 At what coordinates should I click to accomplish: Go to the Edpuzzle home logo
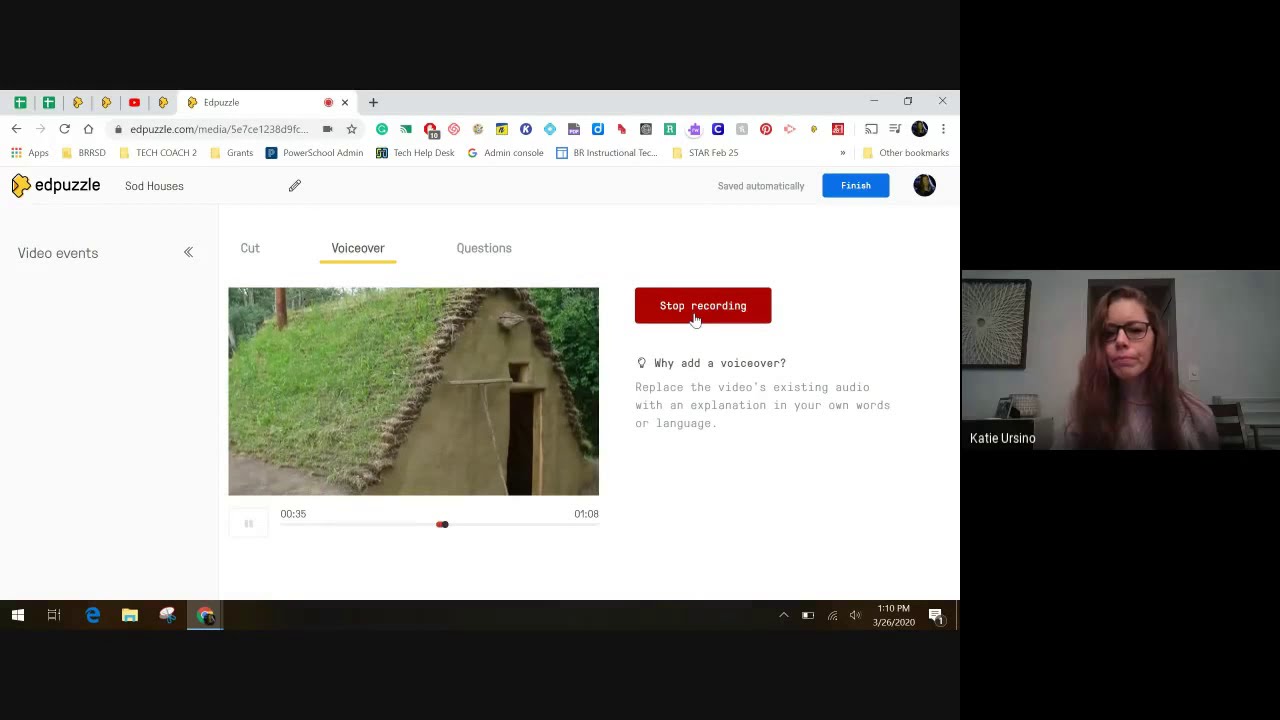[56, 185]
